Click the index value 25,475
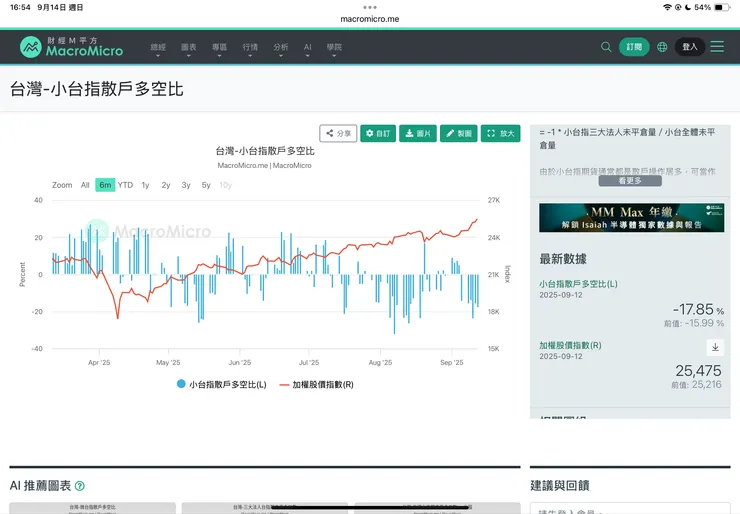740x514 pixels. pyautogui.click(x=698, y=371)
